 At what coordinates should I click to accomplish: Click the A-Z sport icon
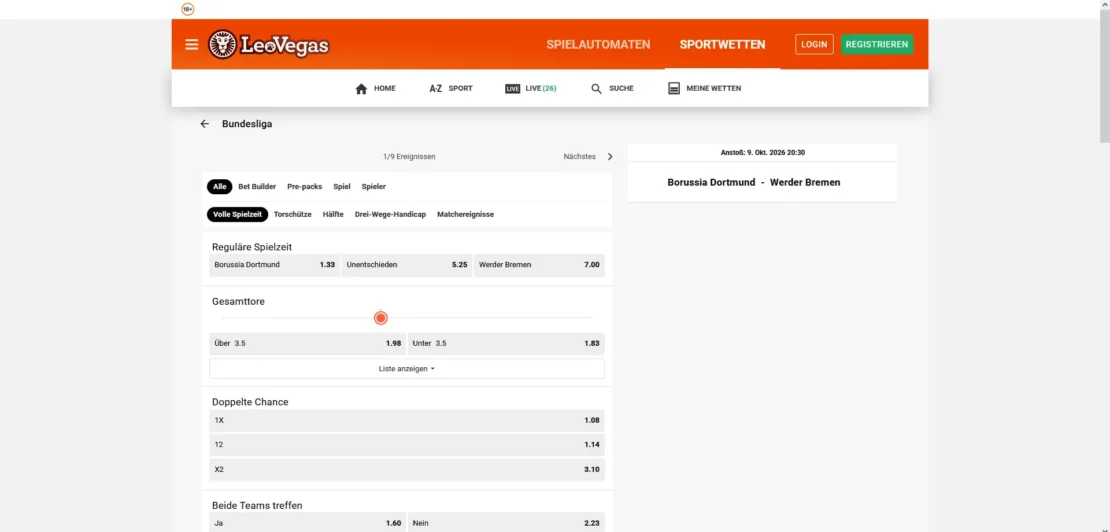tap(436, 89)
